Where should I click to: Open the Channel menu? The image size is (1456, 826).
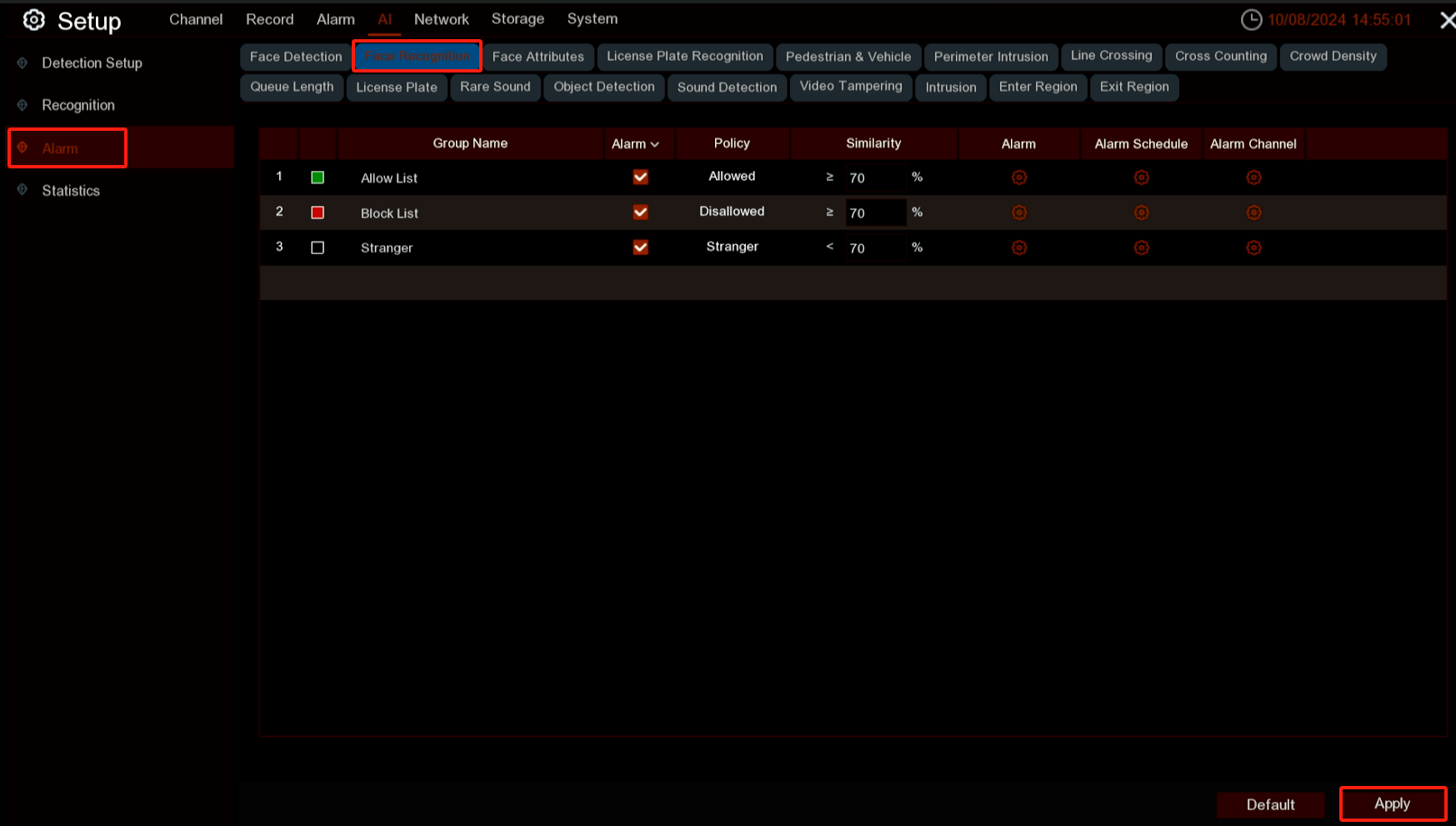click(x=196, y=19)
